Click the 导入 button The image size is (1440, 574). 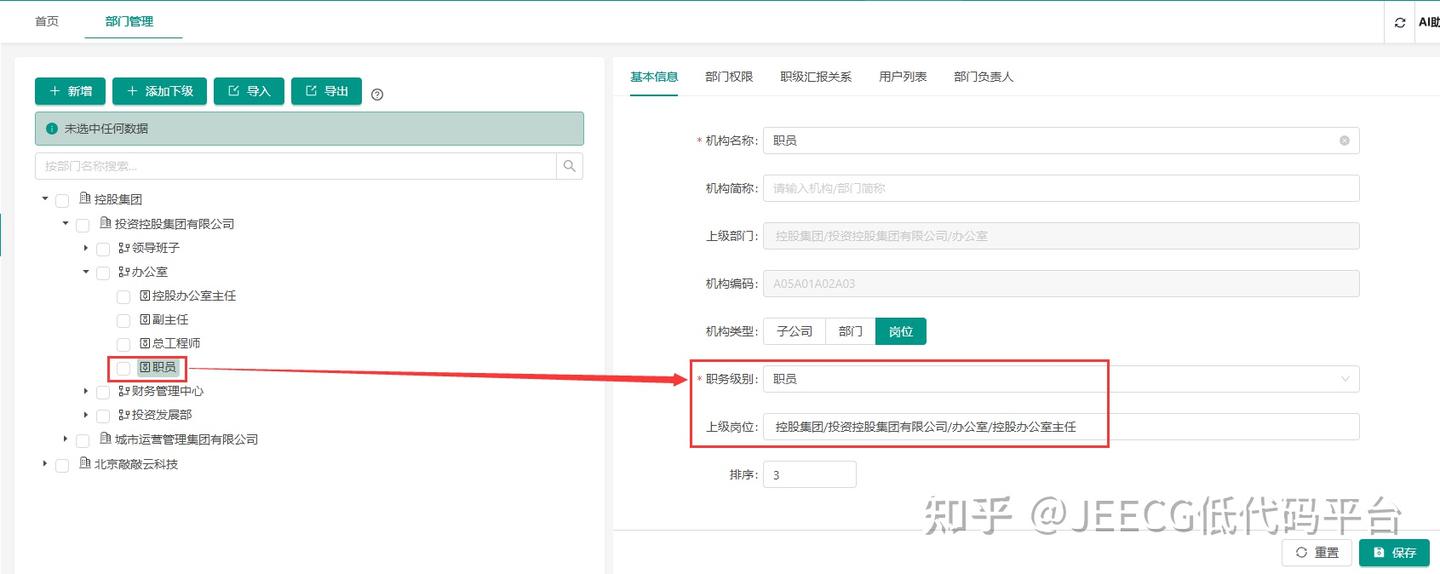click(249, 91)
